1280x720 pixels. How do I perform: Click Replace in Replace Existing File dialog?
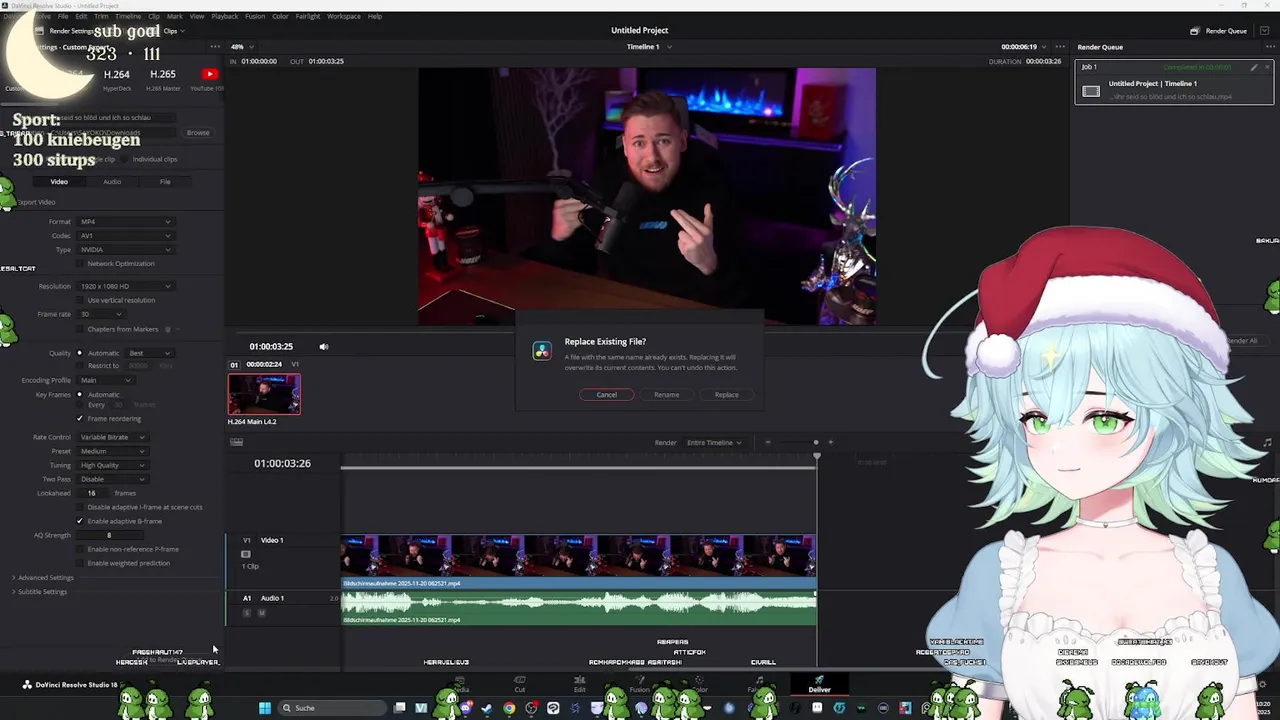tap(727, 395)
